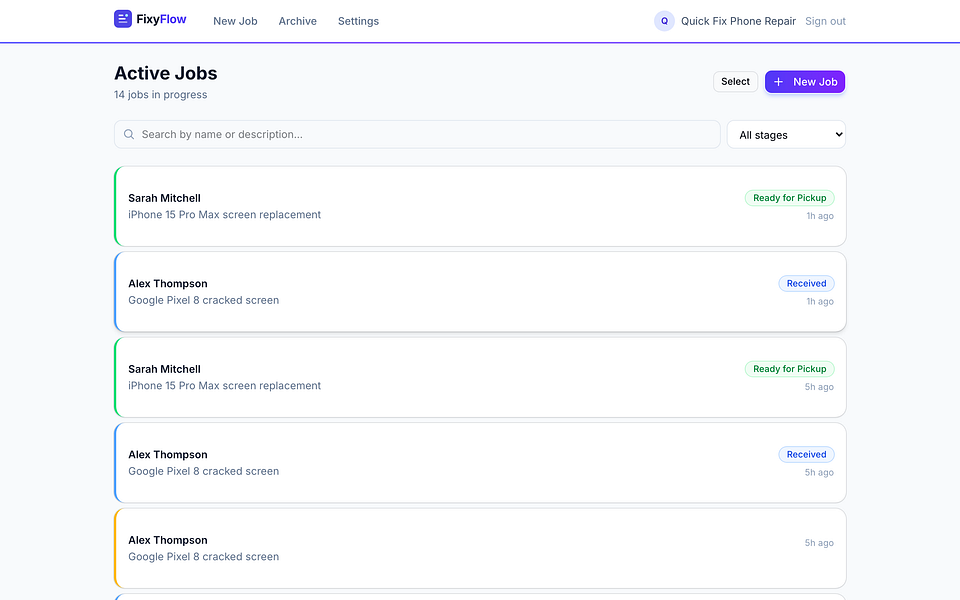
Task: Open the New Job navigation item
Action: tap(235, 21)
